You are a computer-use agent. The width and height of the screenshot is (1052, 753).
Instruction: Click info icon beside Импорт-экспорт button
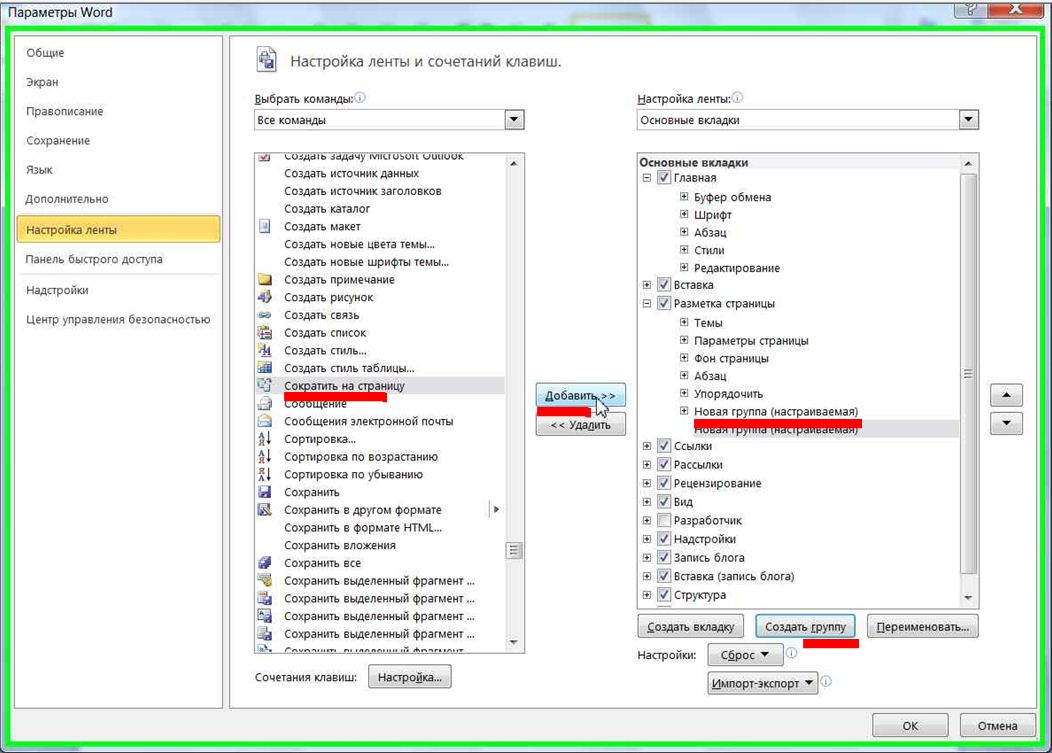826,682
